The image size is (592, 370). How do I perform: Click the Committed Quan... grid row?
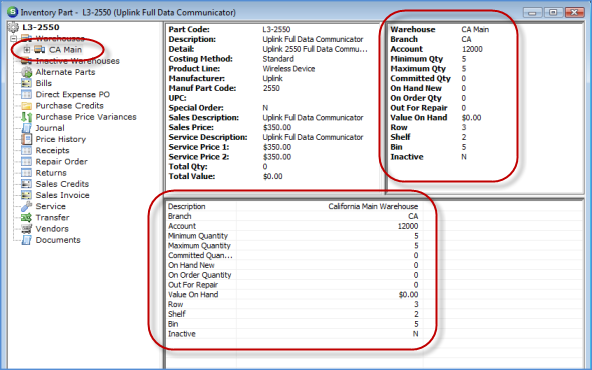click(293, 256)
